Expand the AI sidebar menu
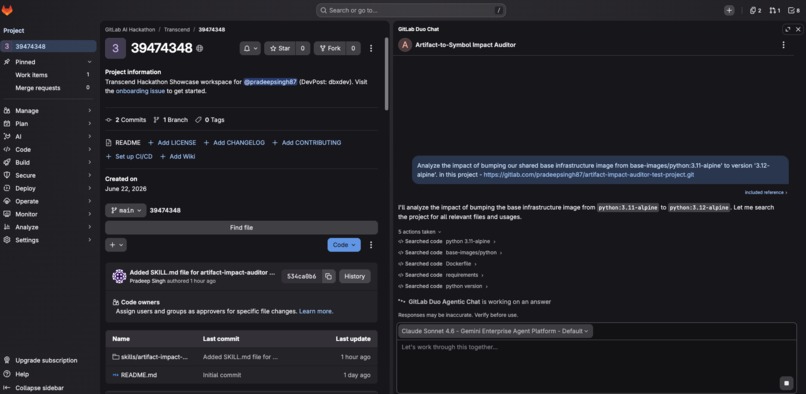 [47, 136]
